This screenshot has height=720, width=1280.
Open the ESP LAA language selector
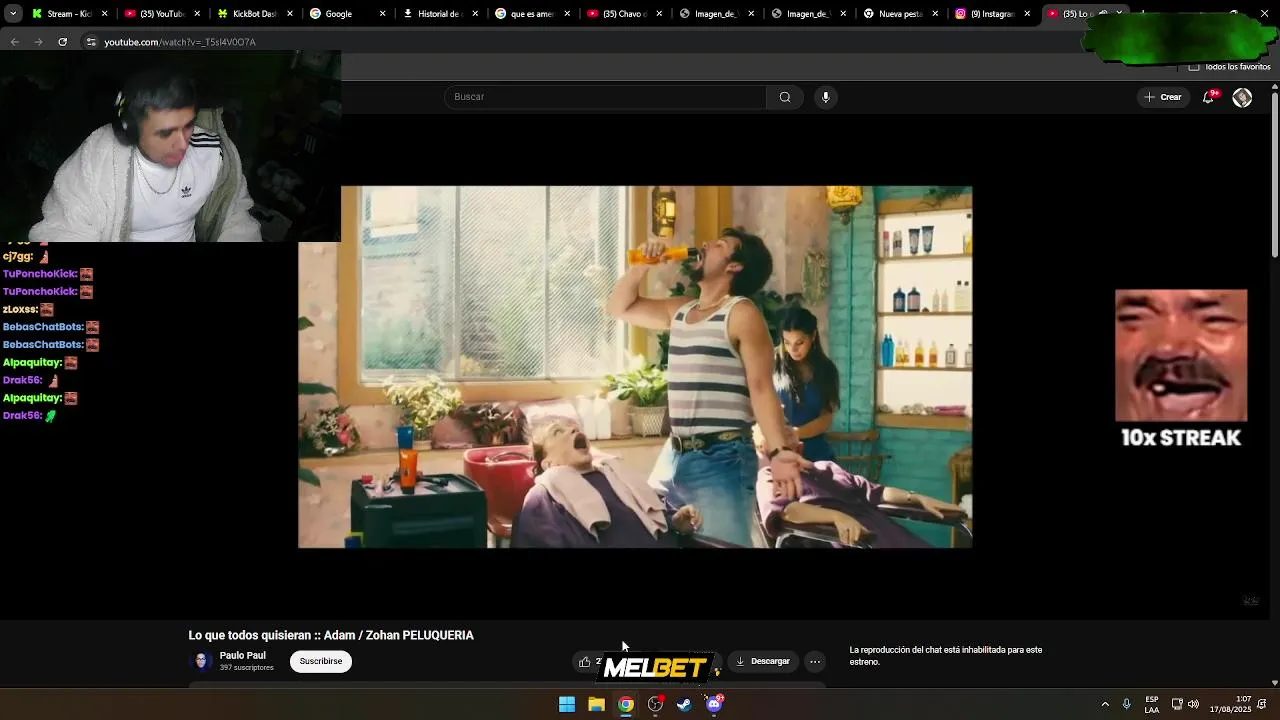(x=1152, y=704)
